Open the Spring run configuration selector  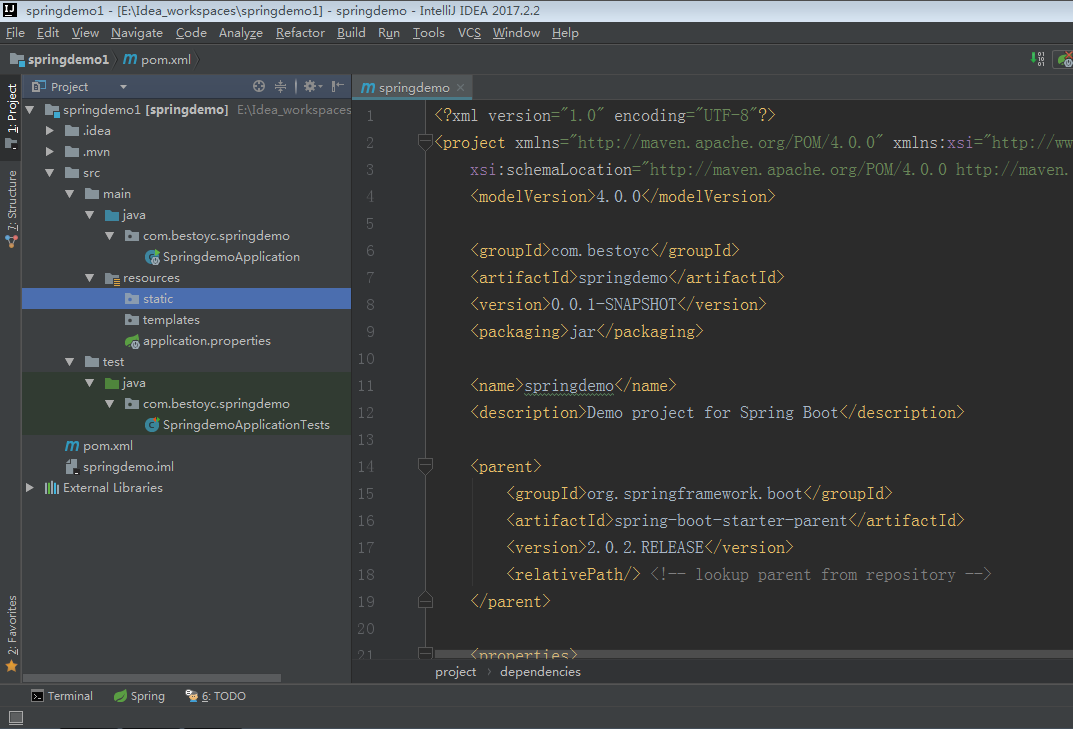(1064, 59)
